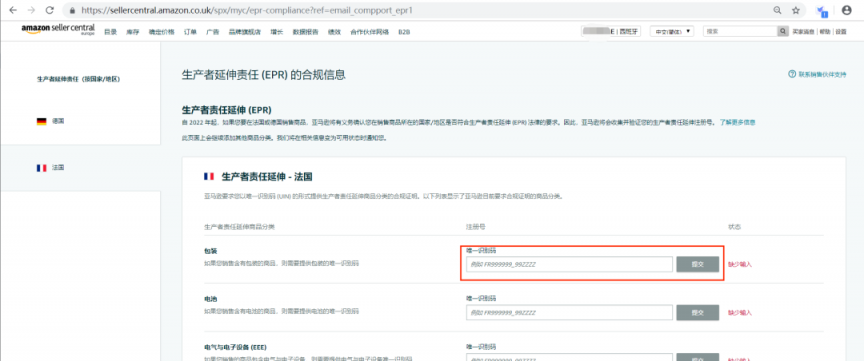Click the 电气与电子设备 (EEE) category label
This screenshot has height=361, width=864.
[235, 348]
